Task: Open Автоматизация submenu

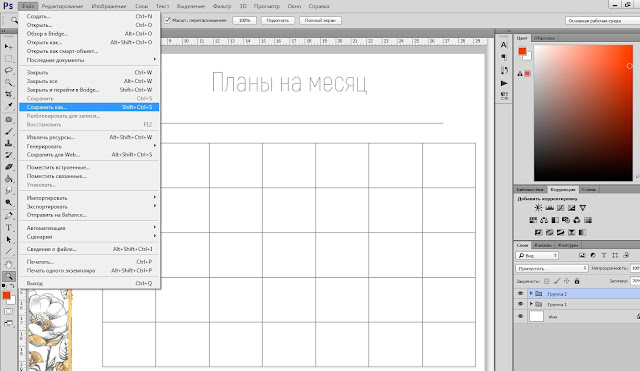Action: (x=89, y=228)
